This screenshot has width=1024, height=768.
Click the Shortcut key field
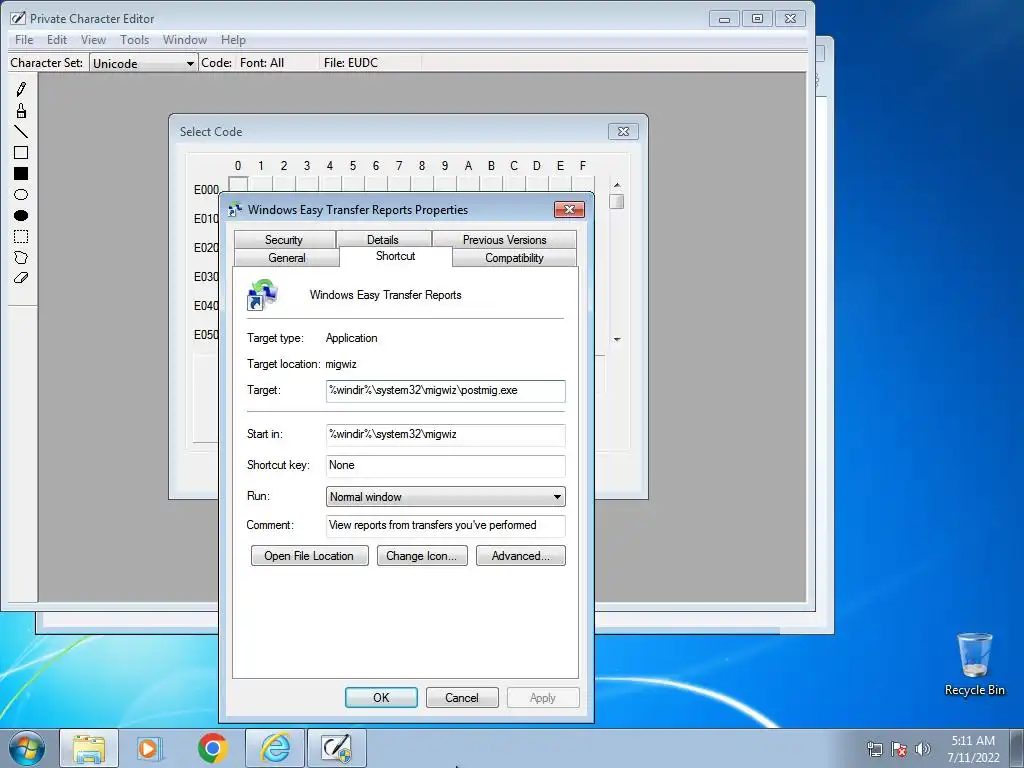pyautogui.click(x=445, y=466)
